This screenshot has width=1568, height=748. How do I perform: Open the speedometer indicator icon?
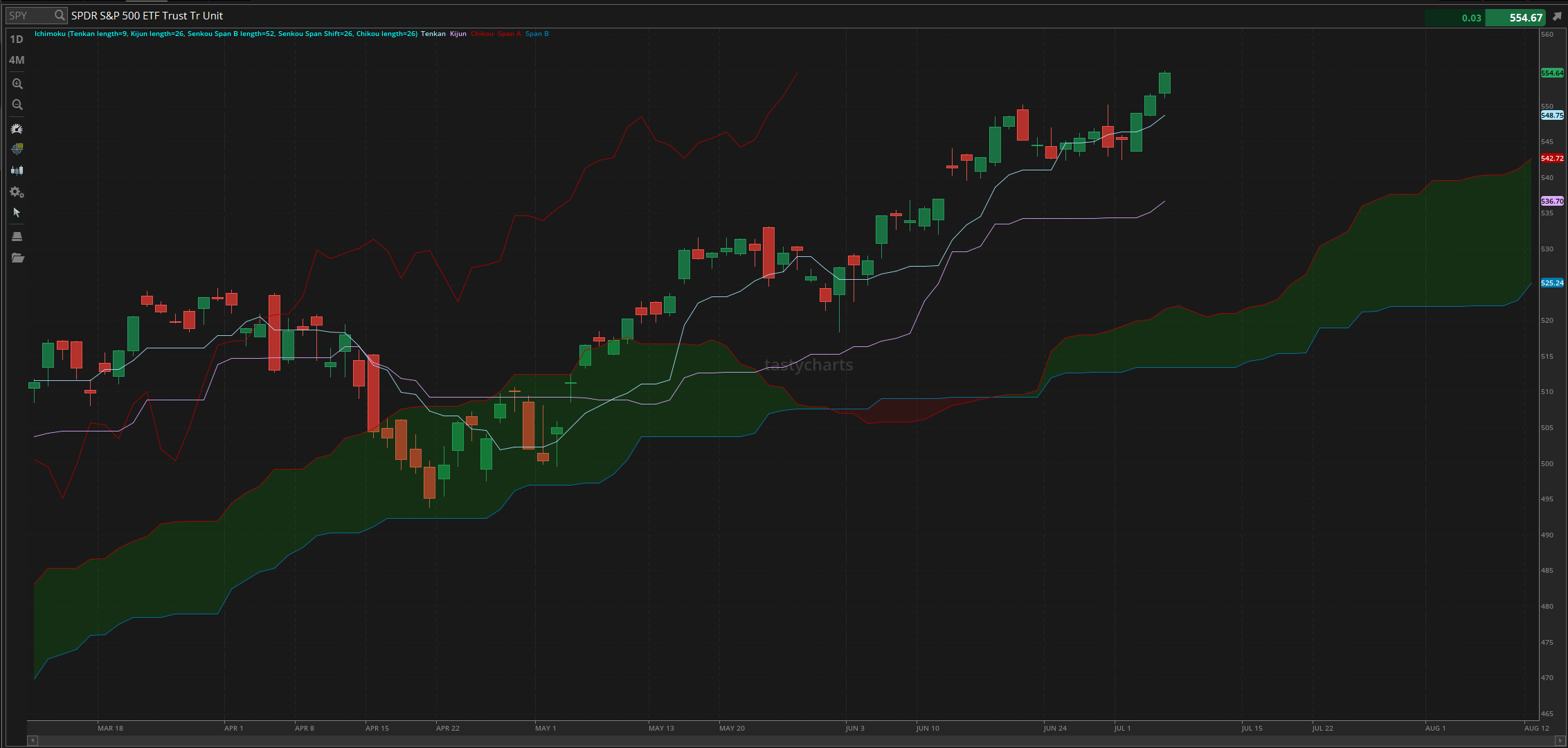click(x=17, y=129)
